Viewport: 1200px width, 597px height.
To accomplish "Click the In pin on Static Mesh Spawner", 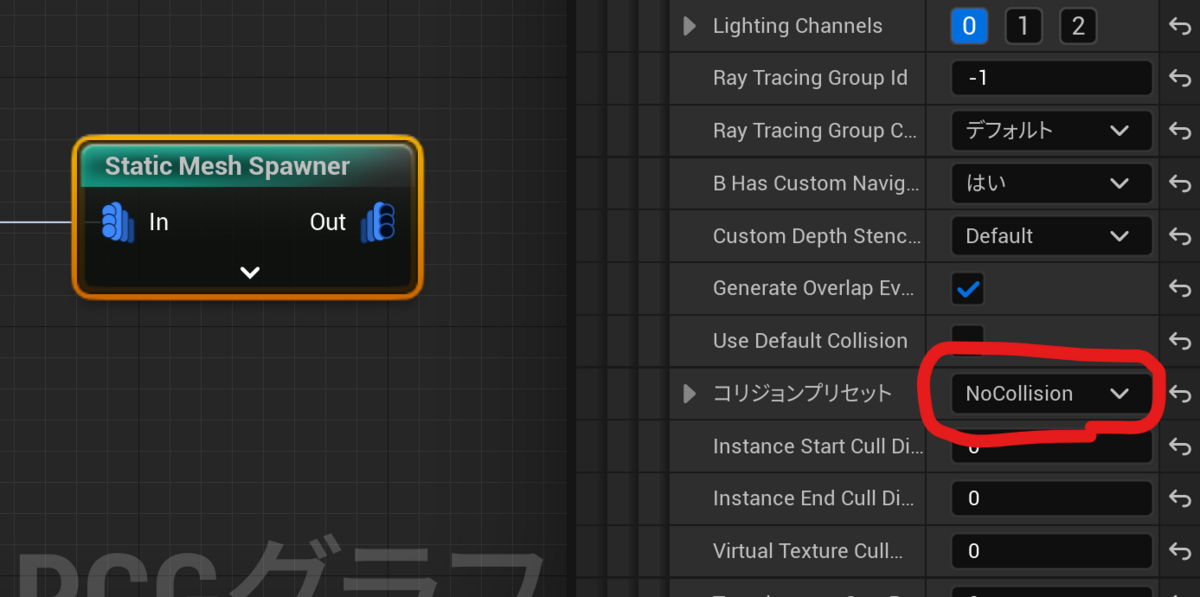I will (x=118, y=222).
